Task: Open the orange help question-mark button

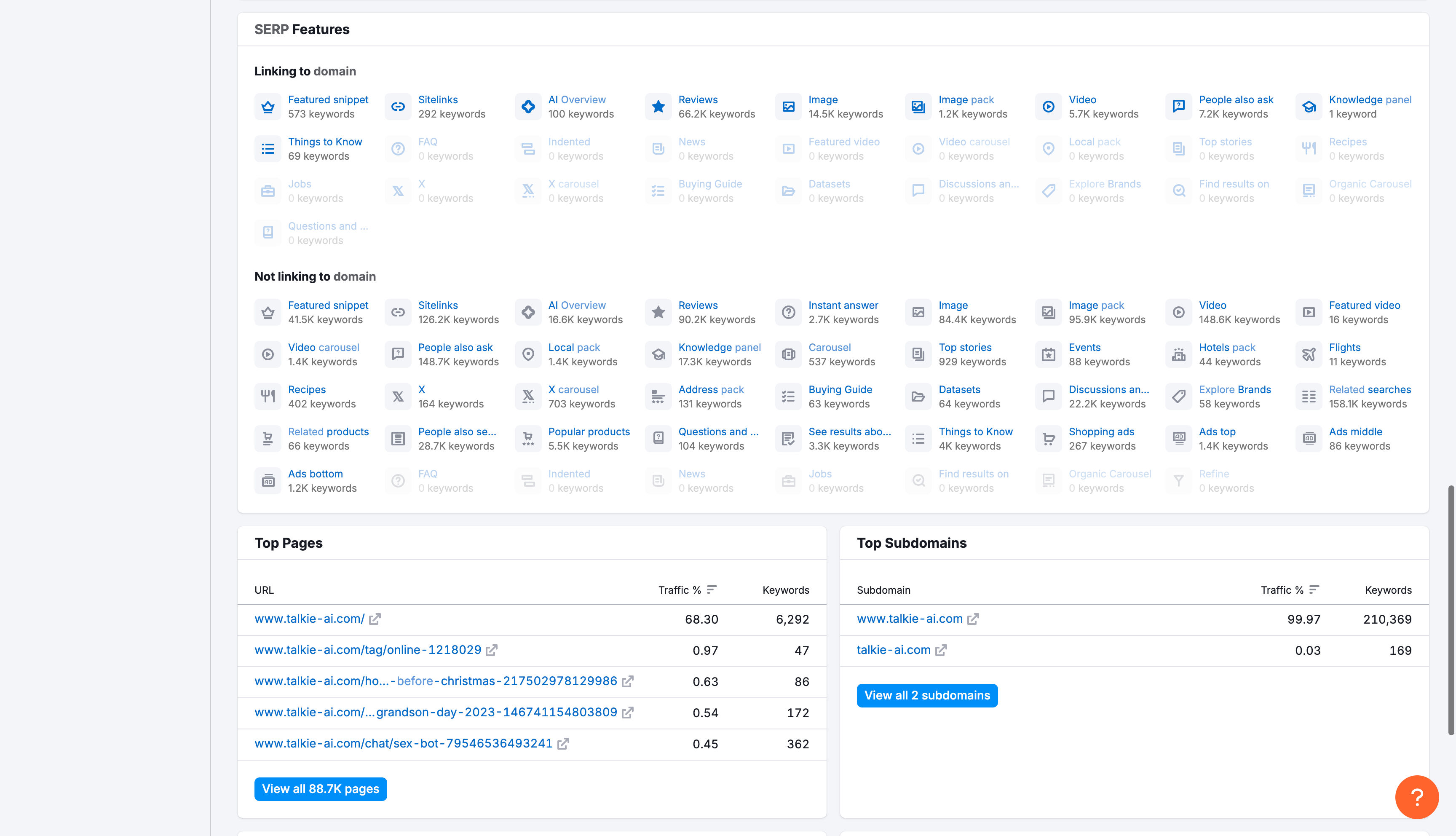Action: pyautogui.click(x=1416, y=797)
